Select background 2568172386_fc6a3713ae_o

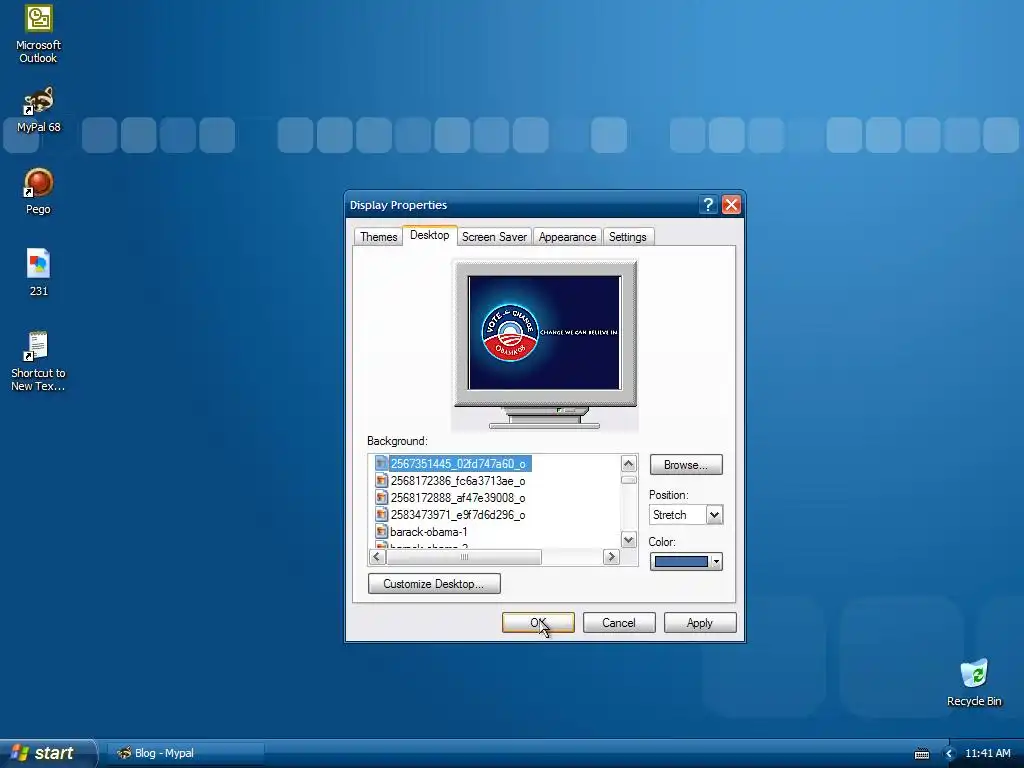pyautogui.click(x=458, y=481)
